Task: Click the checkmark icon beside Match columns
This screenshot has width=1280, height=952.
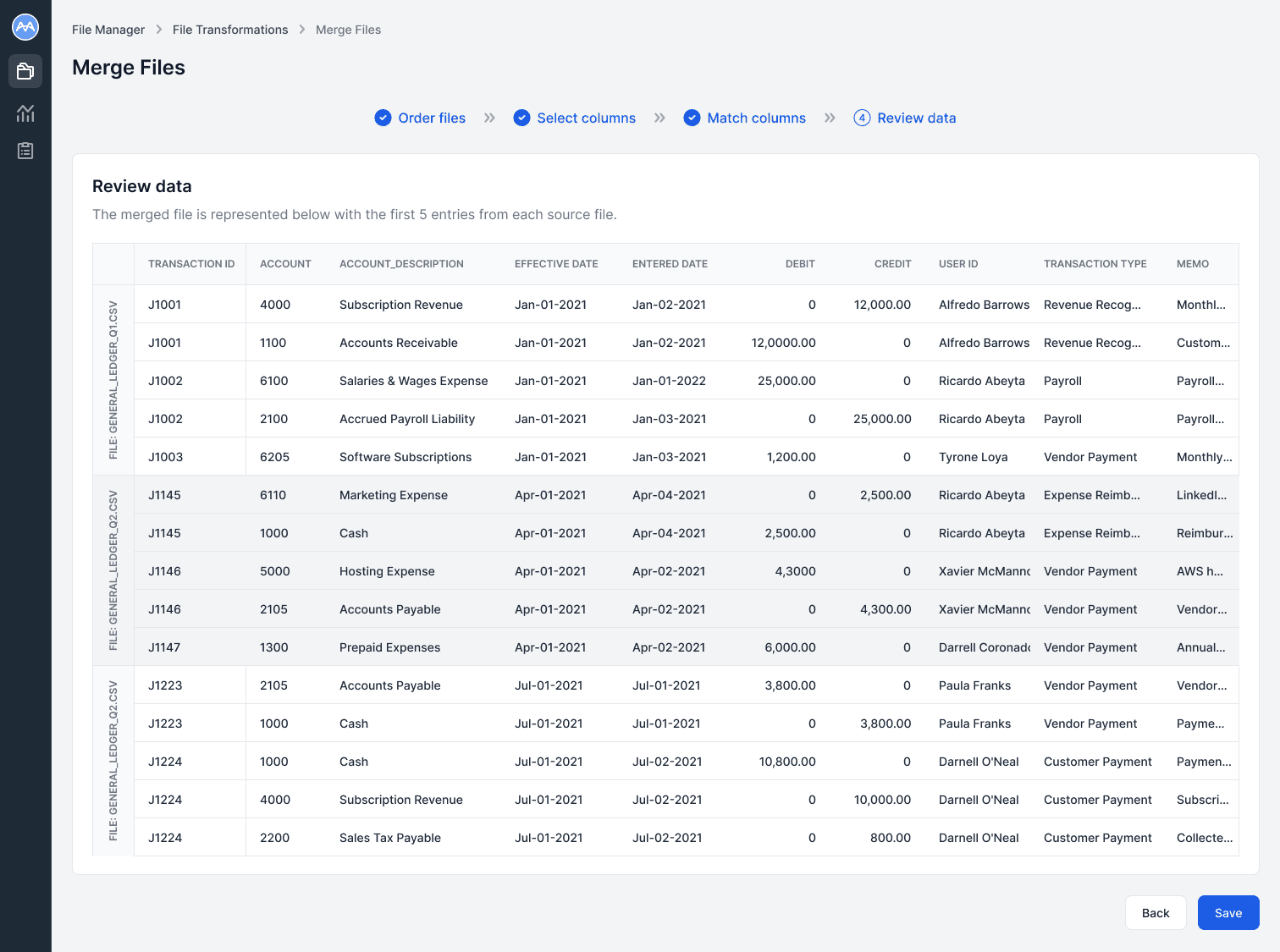Action: 692,118
